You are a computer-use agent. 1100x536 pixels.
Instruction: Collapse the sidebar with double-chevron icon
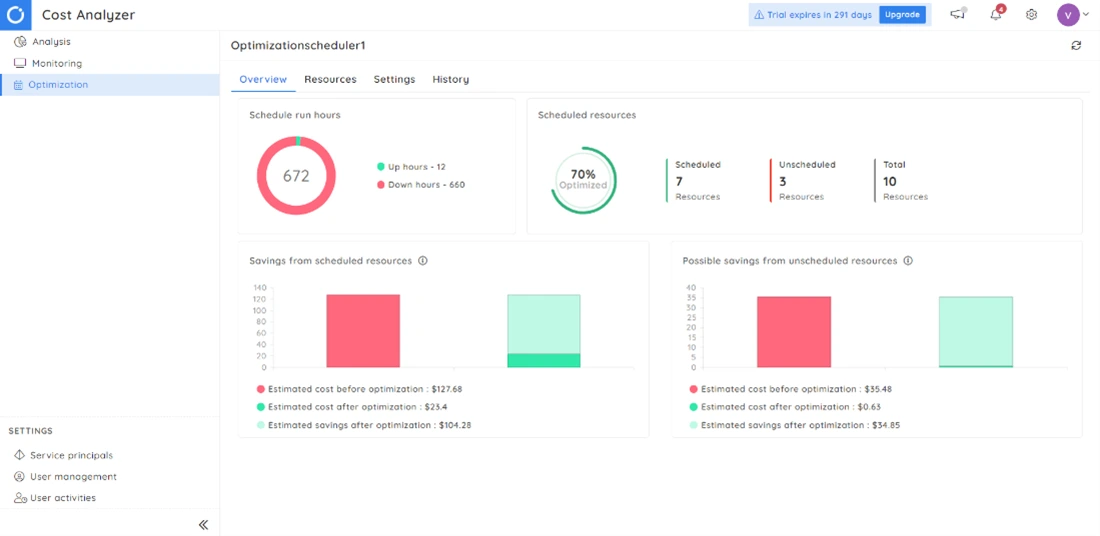(x=203, y=524)
